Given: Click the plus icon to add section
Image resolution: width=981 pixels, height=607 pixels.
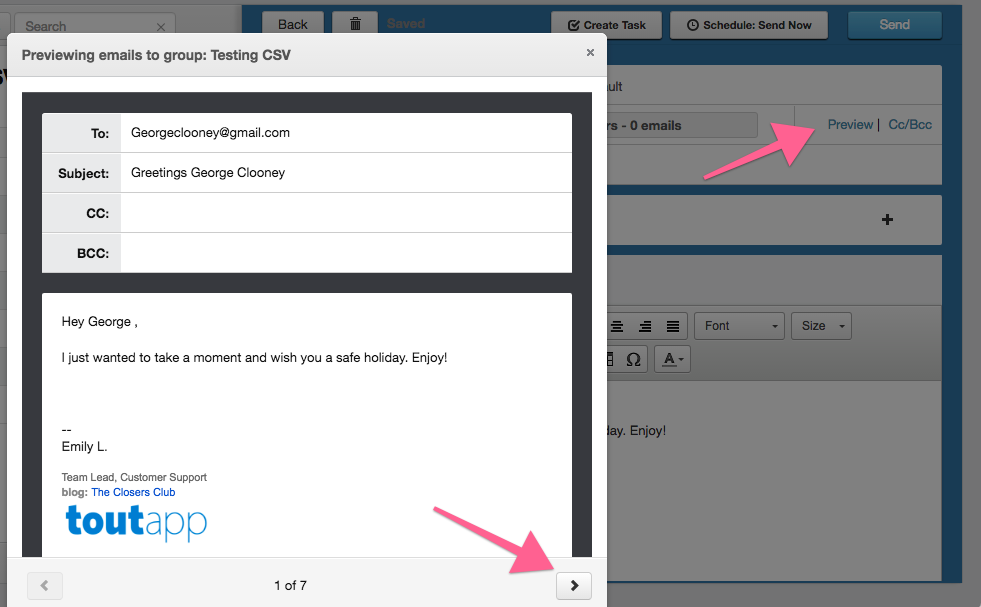Looking at the screenshot, I should point(886,220).
